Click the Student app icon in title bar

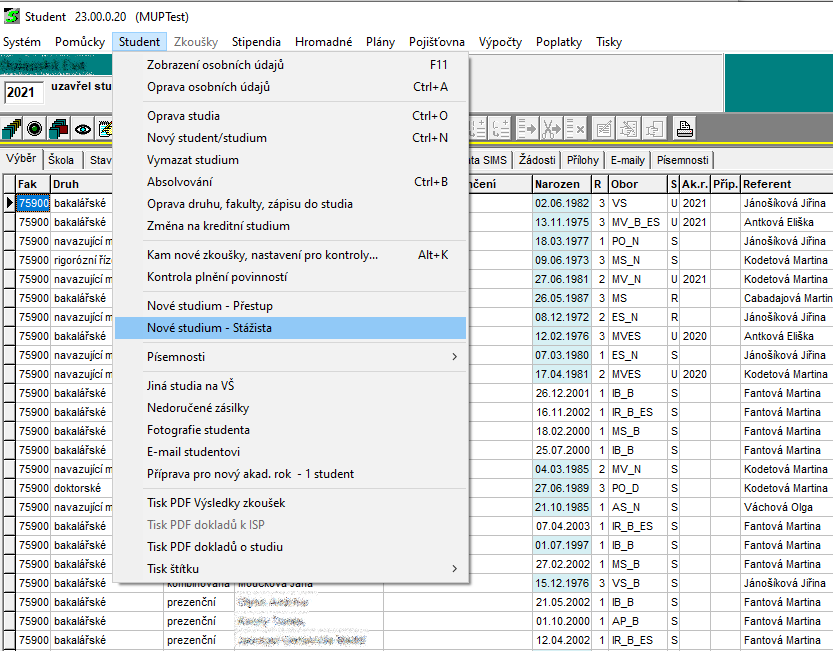[x=12, y=17]
